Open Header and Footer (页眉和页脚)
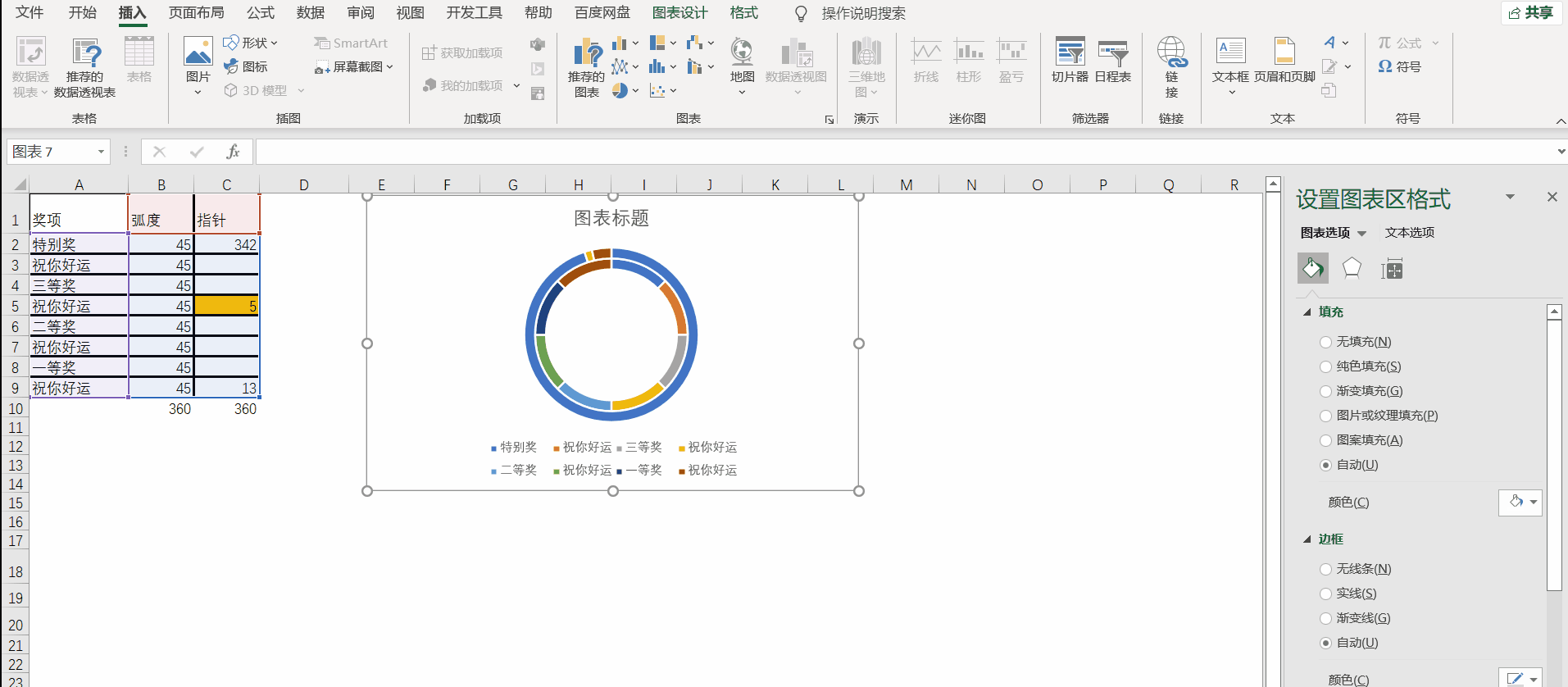This screenshot has width=1568, height=687. pos(1284,60)
